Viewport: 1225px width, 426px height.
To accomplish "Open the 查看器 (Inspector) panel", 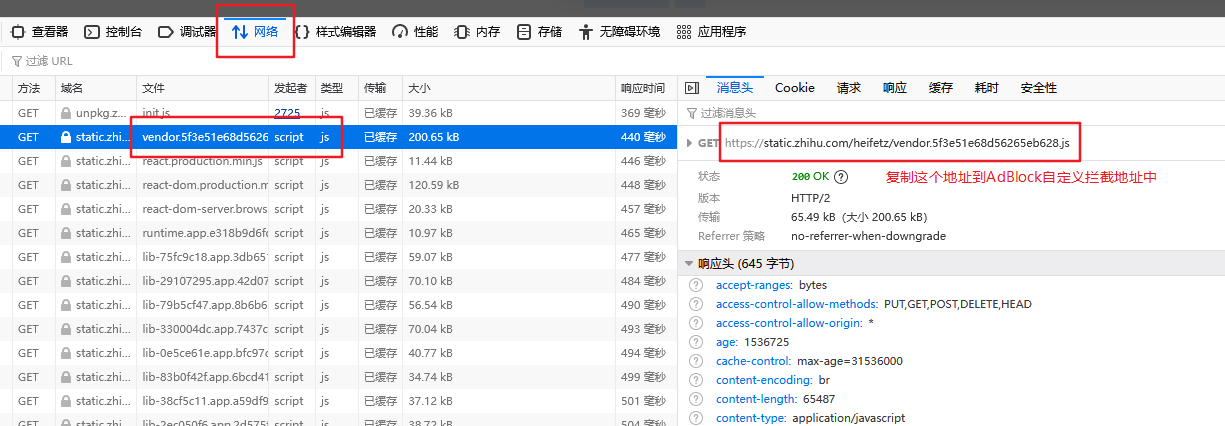I will pos(40,32).
